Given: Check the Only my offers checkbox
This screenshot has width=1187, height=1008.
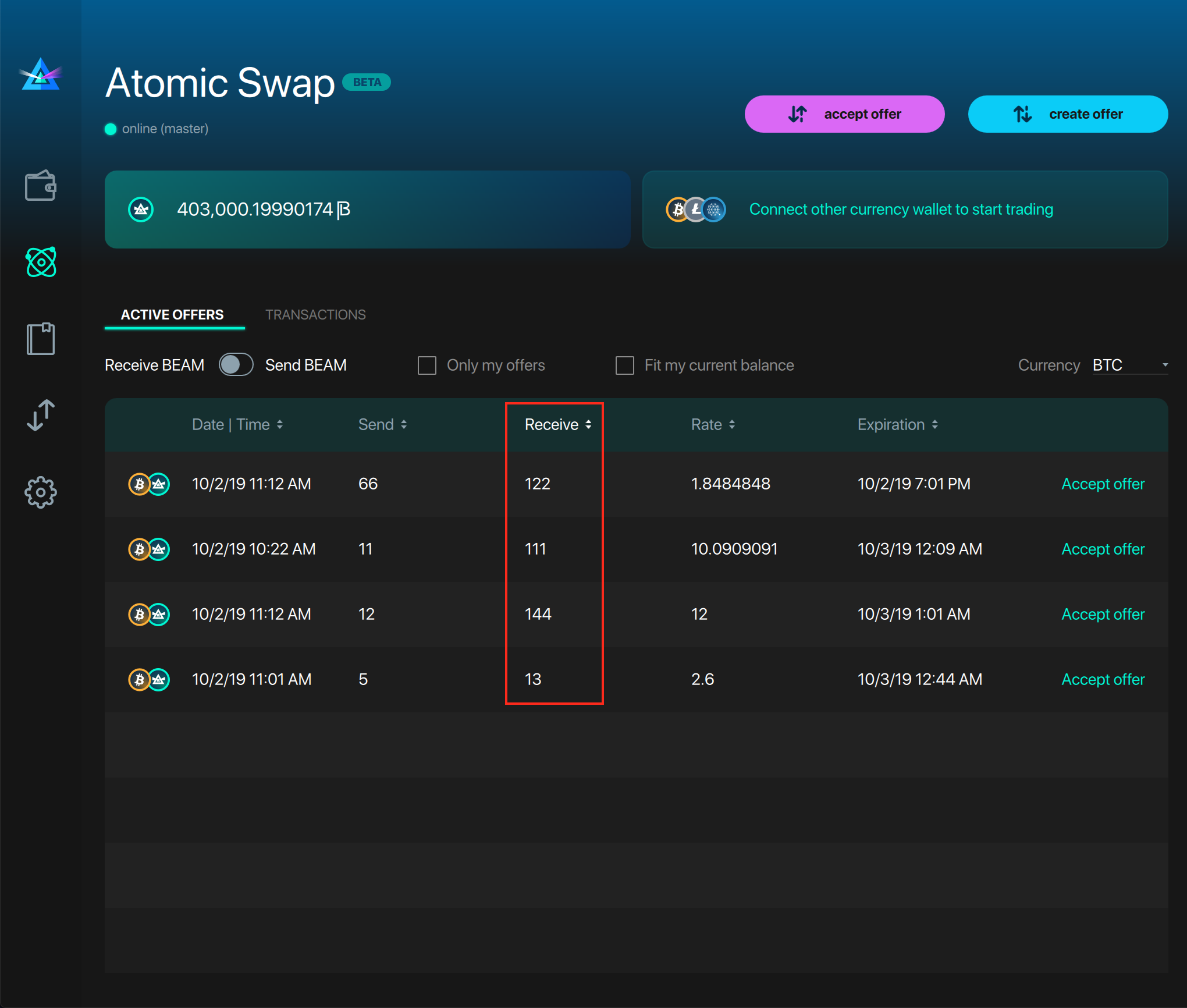Looking at the screenshot, I should click(427, 365).
